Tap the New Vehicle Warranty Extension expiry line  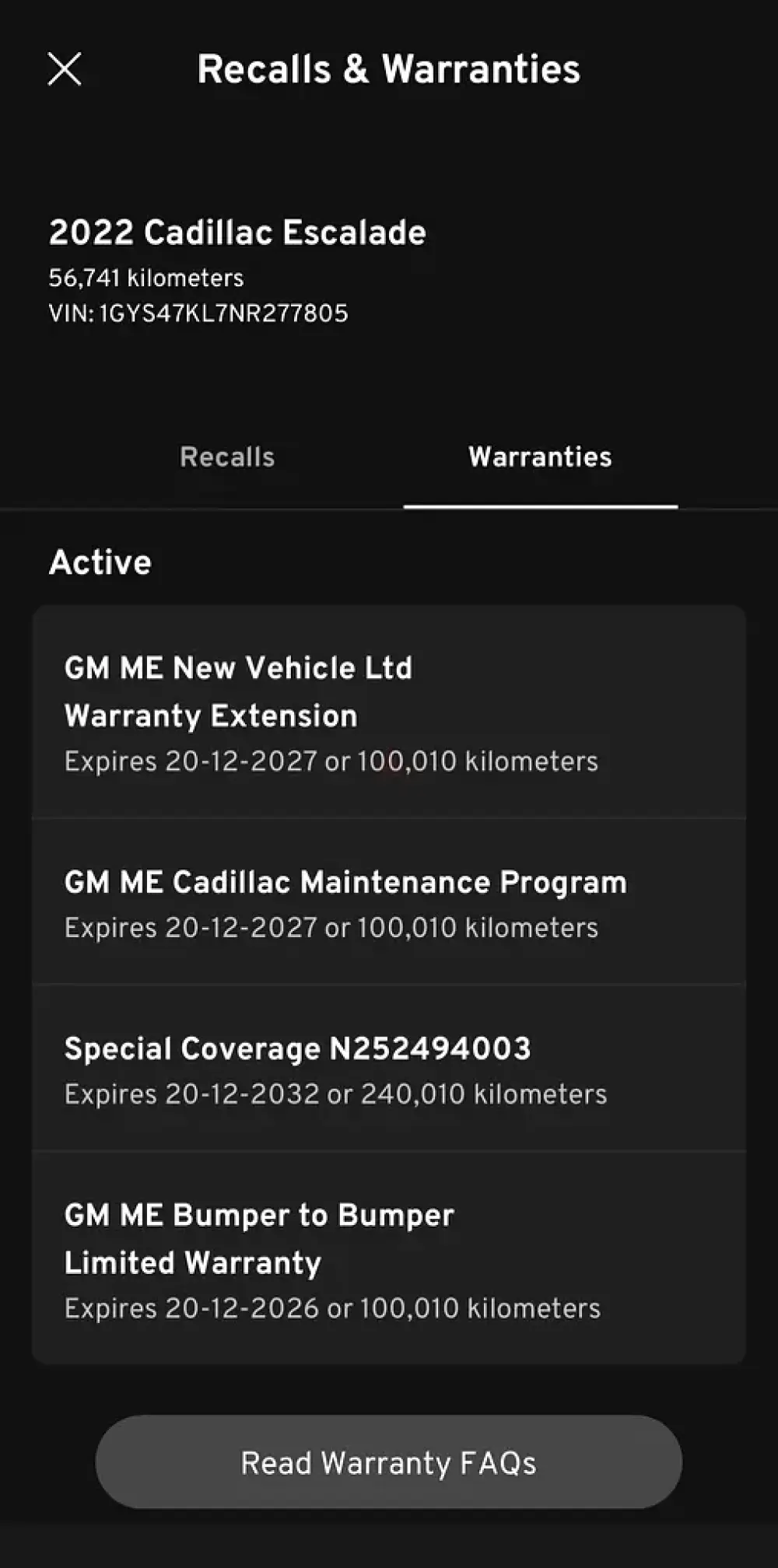(x=331, y=761)
